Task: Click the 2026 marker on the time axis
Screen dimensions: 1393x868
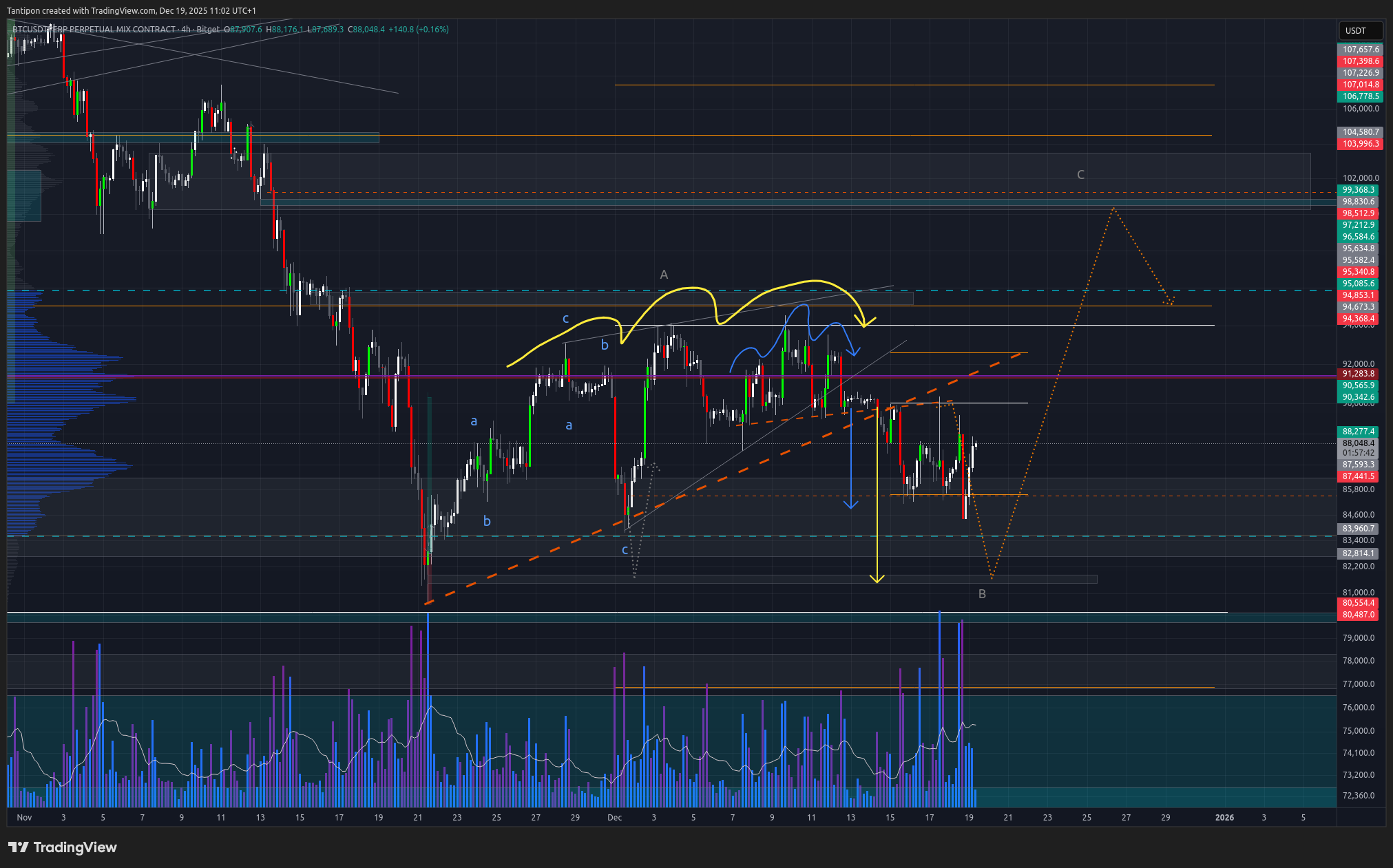Action: coord(1224,818)
